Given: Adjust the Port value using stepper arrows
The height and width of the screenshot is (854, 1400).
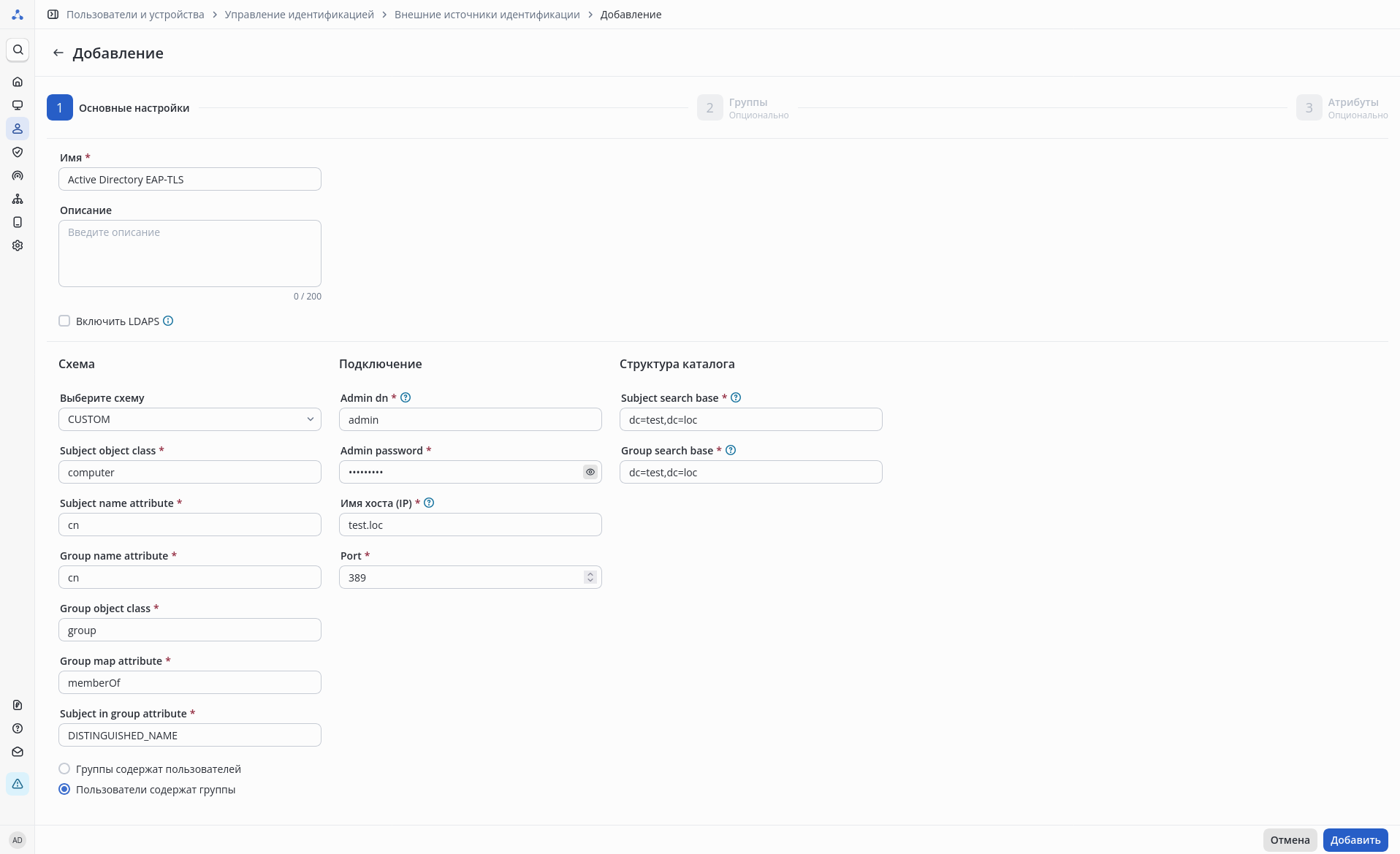Looking at the screenshot, I should click(590, 578).
